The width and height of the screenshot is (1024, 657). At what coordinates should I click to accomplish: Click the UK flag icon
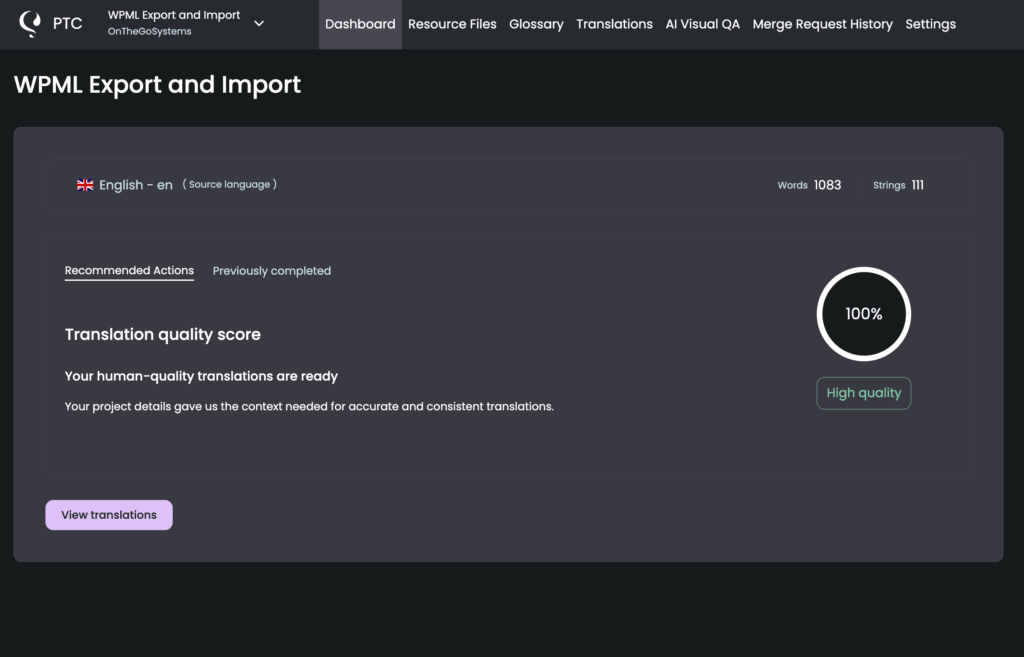click(x=85, y=185)
